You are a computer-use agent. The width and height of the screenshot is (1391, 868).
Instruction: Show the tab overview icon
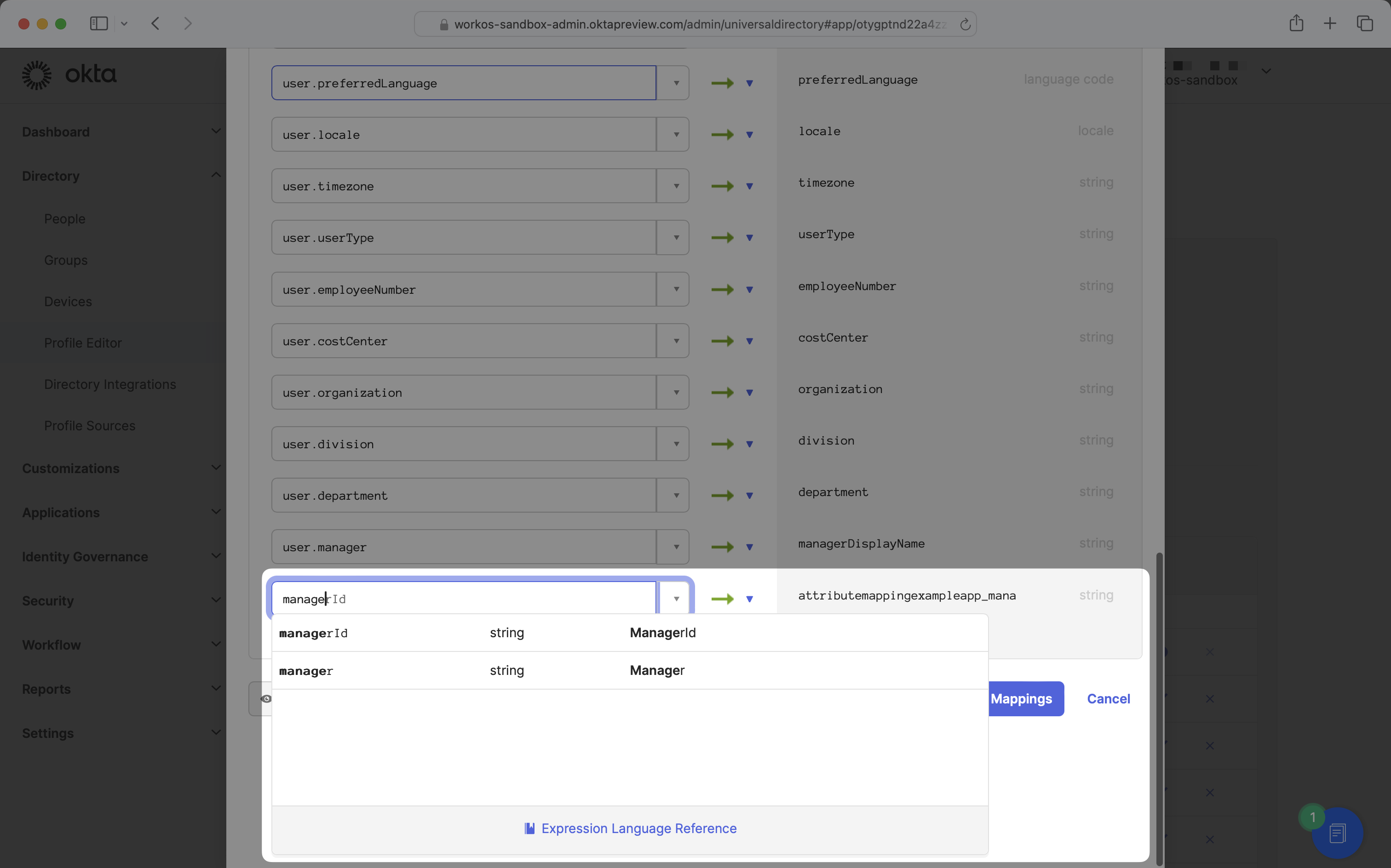tap(1365, 23)
